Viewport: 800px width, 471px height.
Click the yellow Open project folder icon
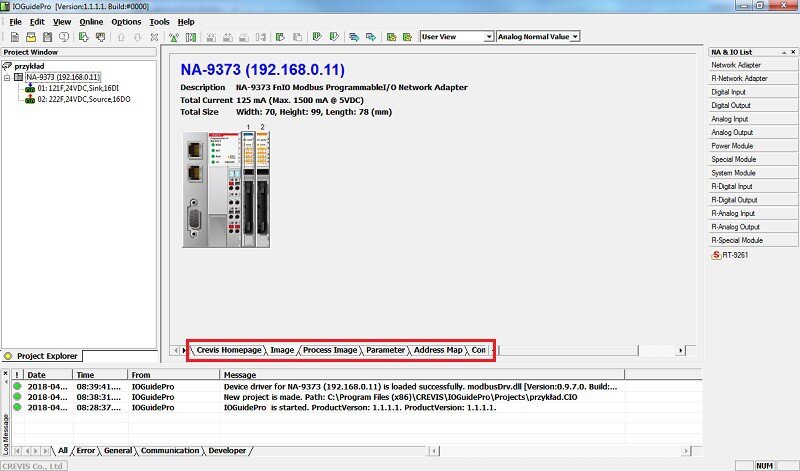click(31, 37)
